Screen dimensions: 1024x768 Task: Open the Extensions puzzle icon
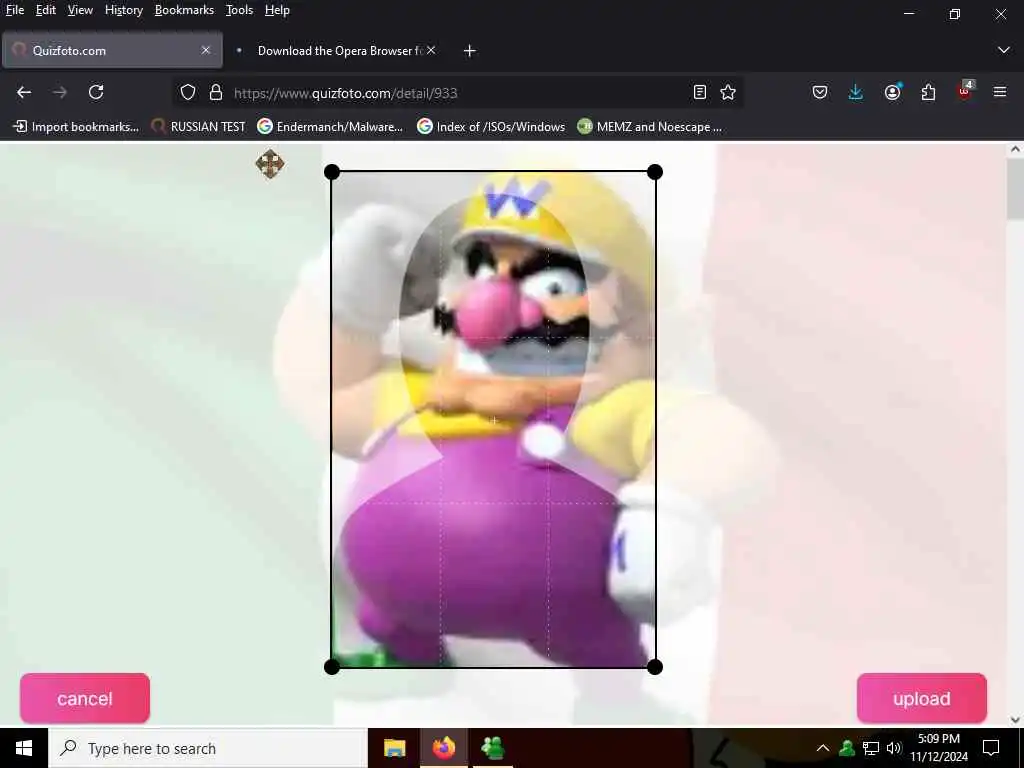pyautogui.click(x=928, y=93)
